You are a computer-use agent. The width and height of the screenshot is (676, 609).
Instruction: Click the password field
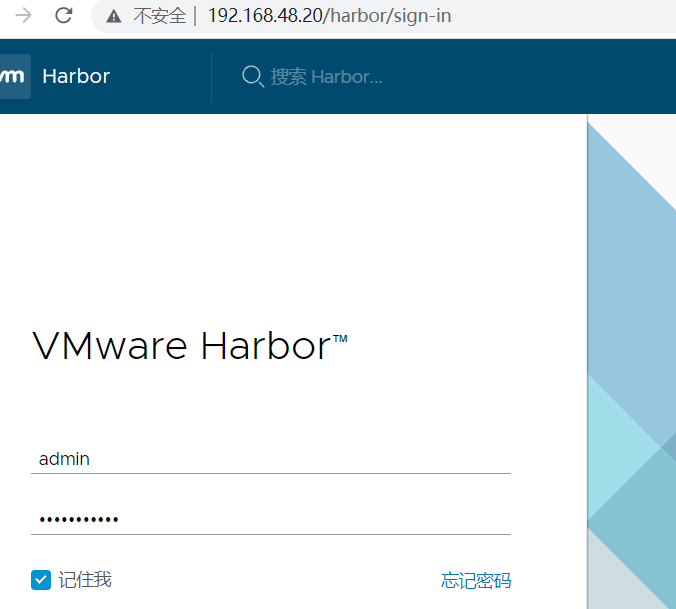click(x=271, y=519)
